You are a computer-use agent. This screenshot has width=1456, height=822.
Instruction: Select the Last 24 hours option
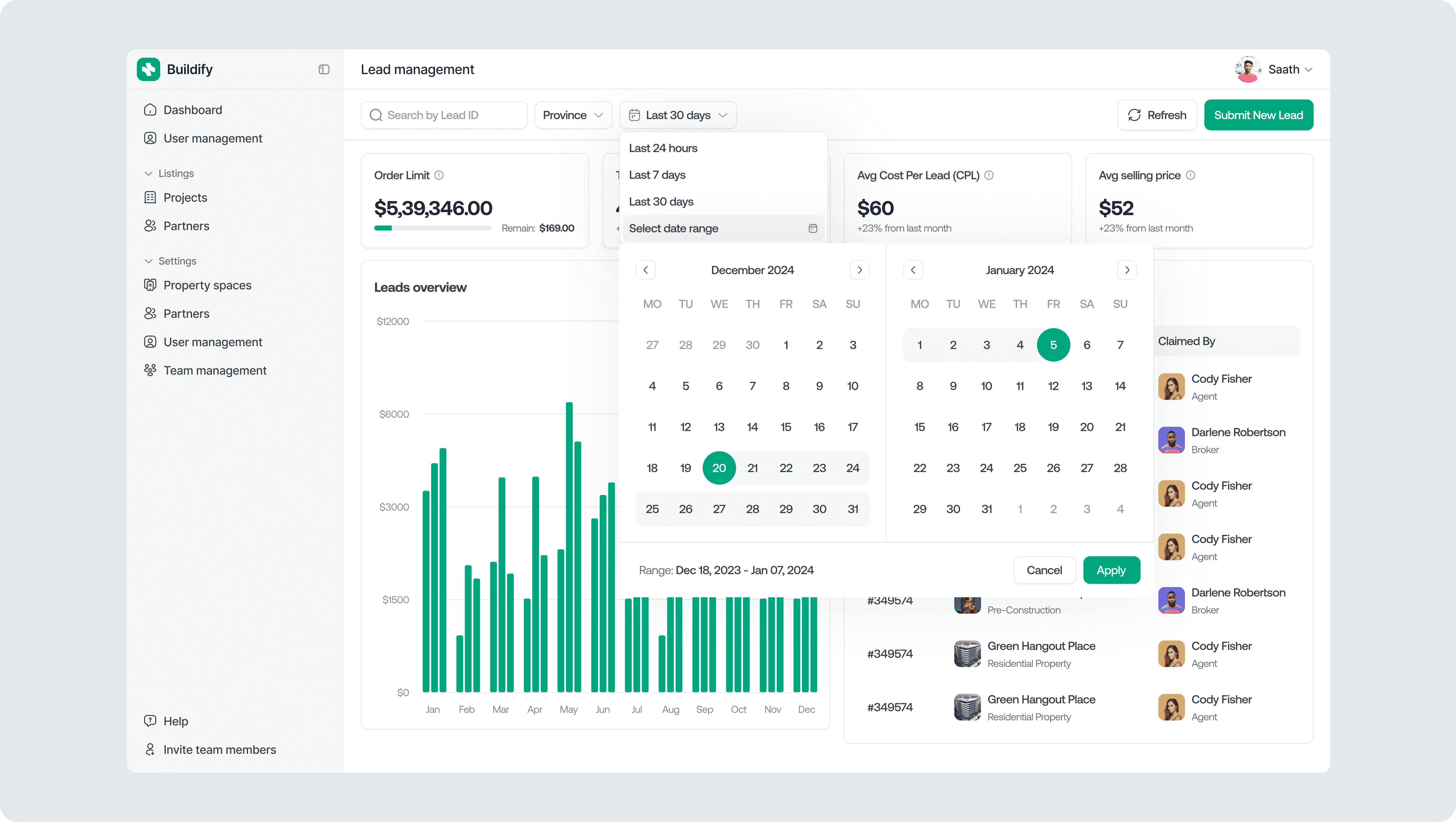[663, 148]
